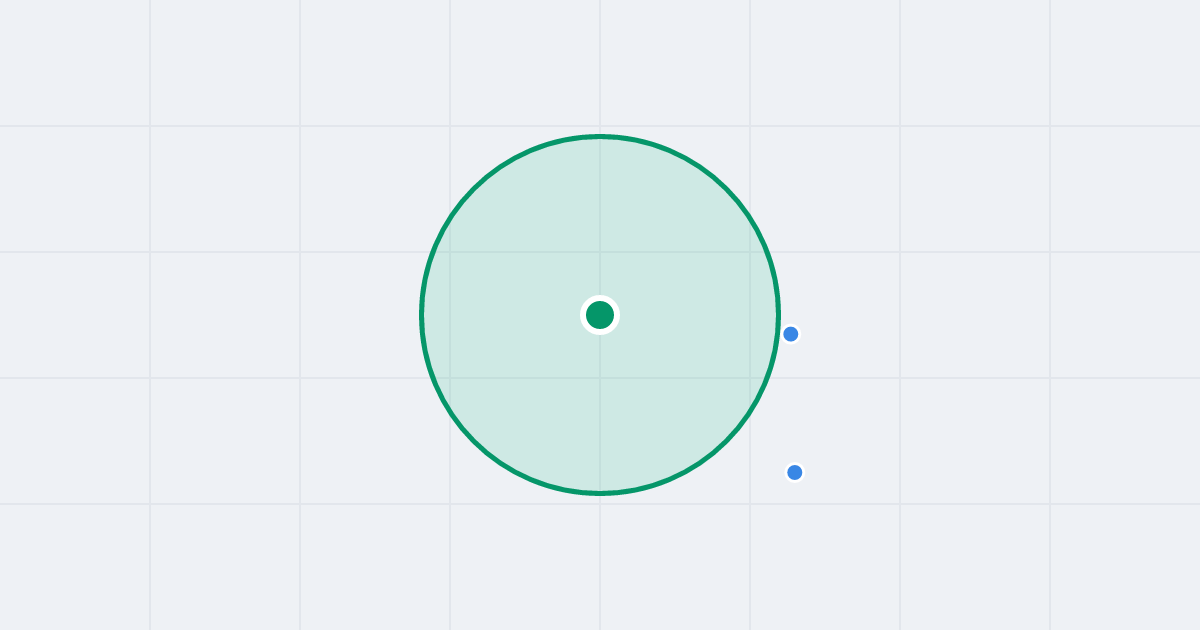This screenshot has width=1200, height=630.
Task: Click the shaded area left of the center marker
Action: click(x=505, y=315)
